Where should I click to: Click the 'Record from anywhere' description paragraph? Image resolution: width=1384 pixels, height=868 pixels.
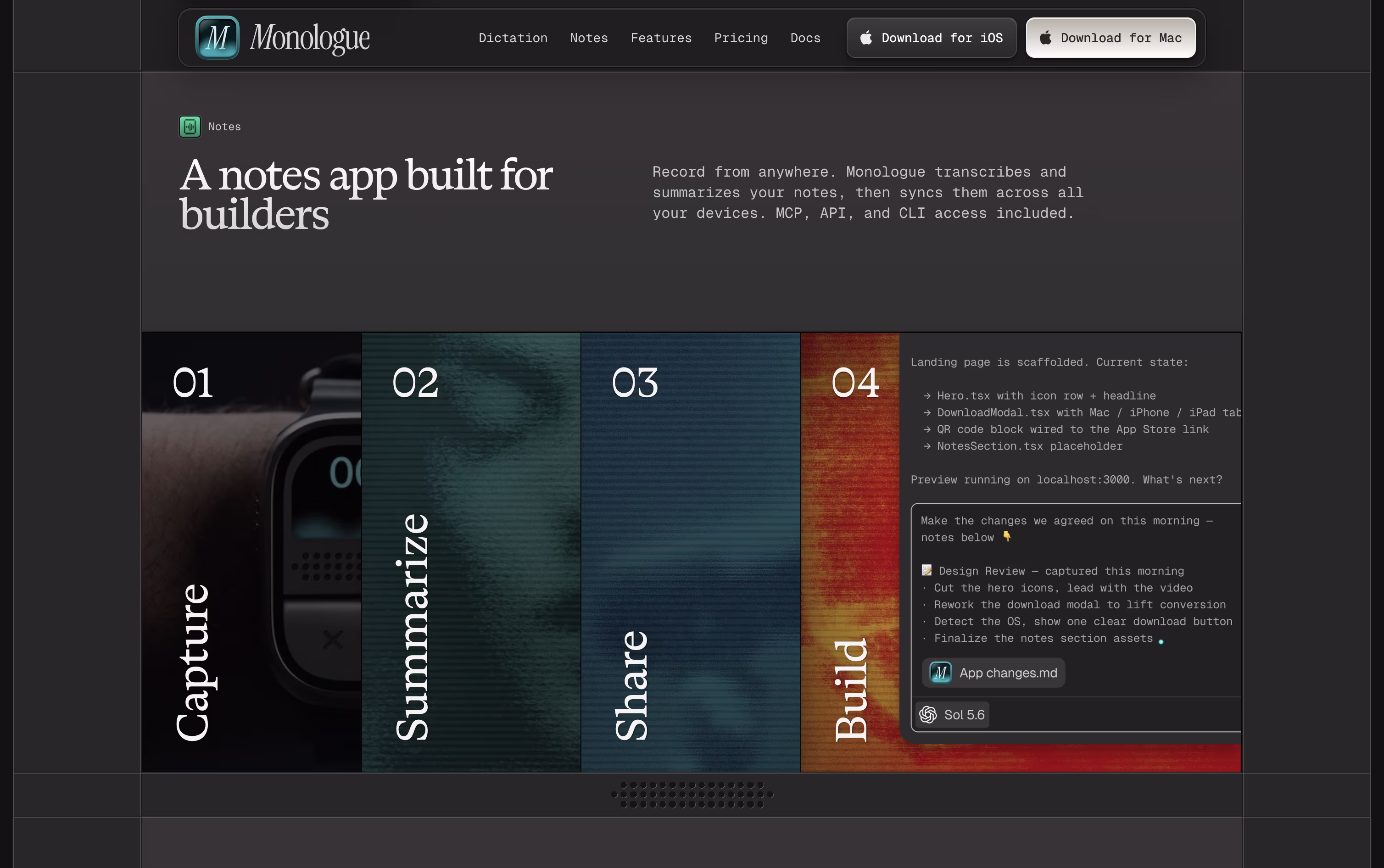point(867,193)
